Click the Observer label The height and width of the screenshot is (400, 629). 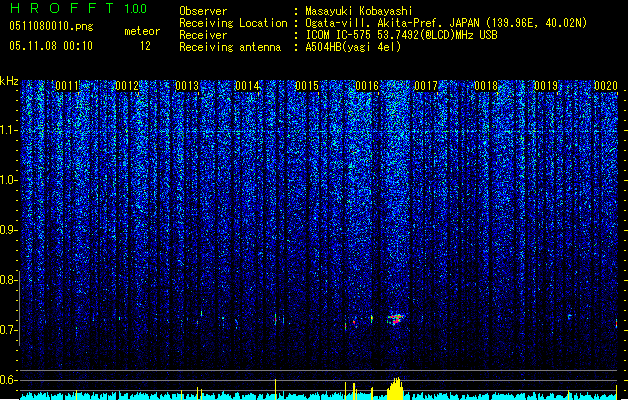point(203,11)
